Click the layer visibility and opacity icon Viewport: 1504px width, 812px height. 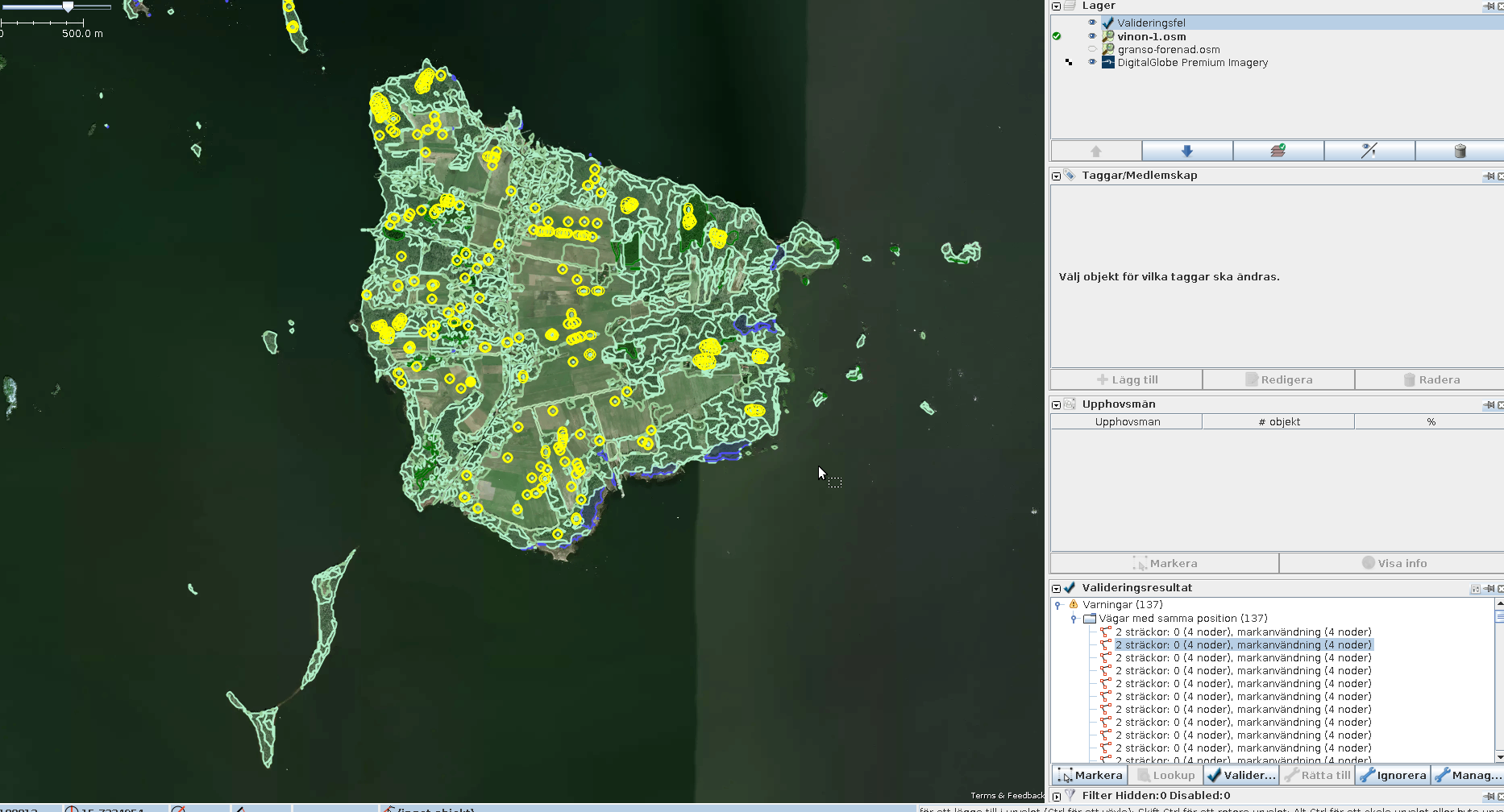(x=1369, y=151)
